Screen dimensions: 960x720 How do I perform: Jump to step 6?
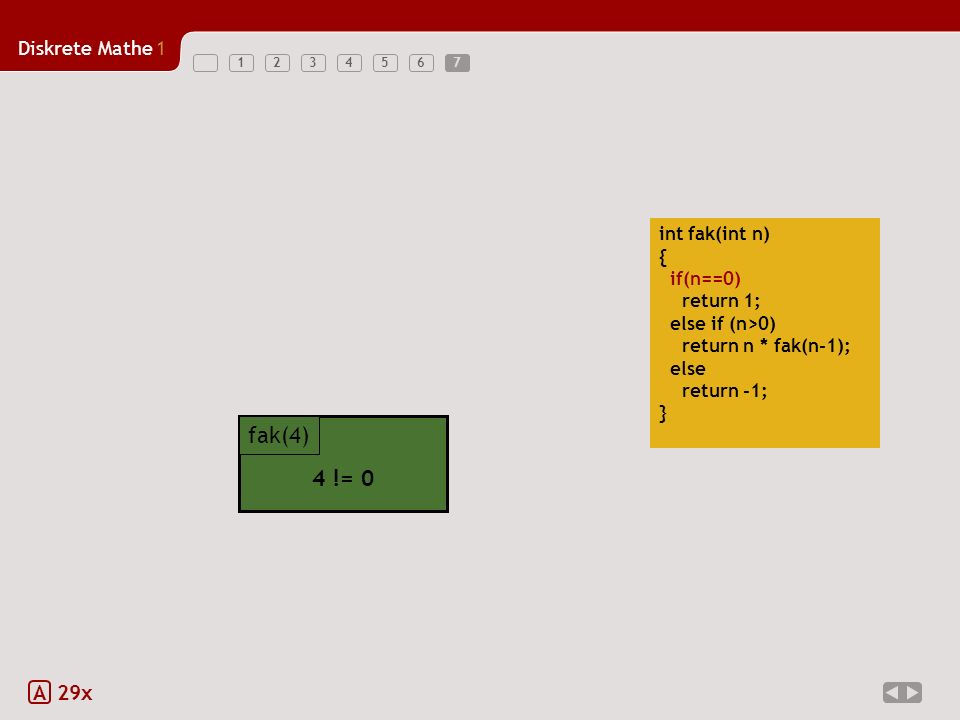(x=421, y=63)
